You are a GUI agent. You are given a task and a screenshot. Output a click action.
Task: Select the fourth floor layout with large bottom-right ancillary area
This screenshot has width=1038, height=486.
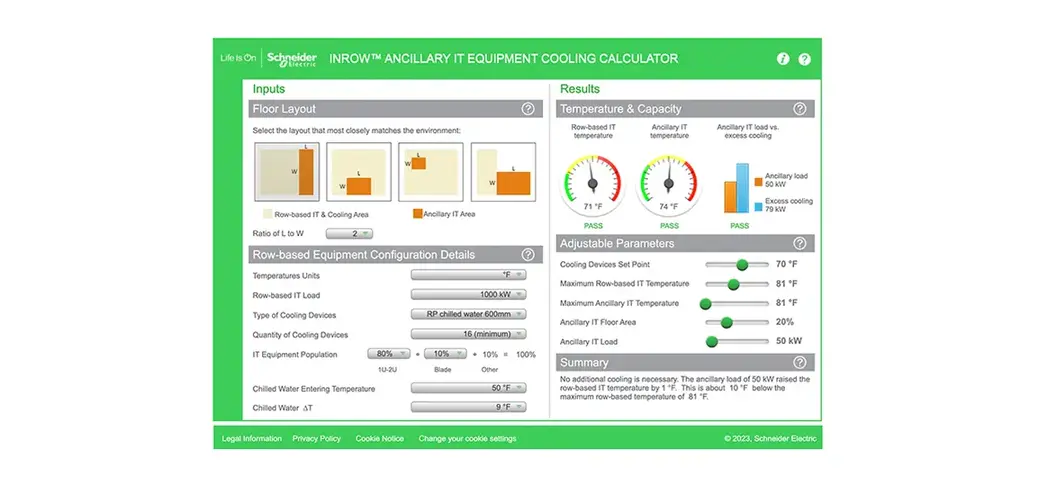tap(503, 172)
